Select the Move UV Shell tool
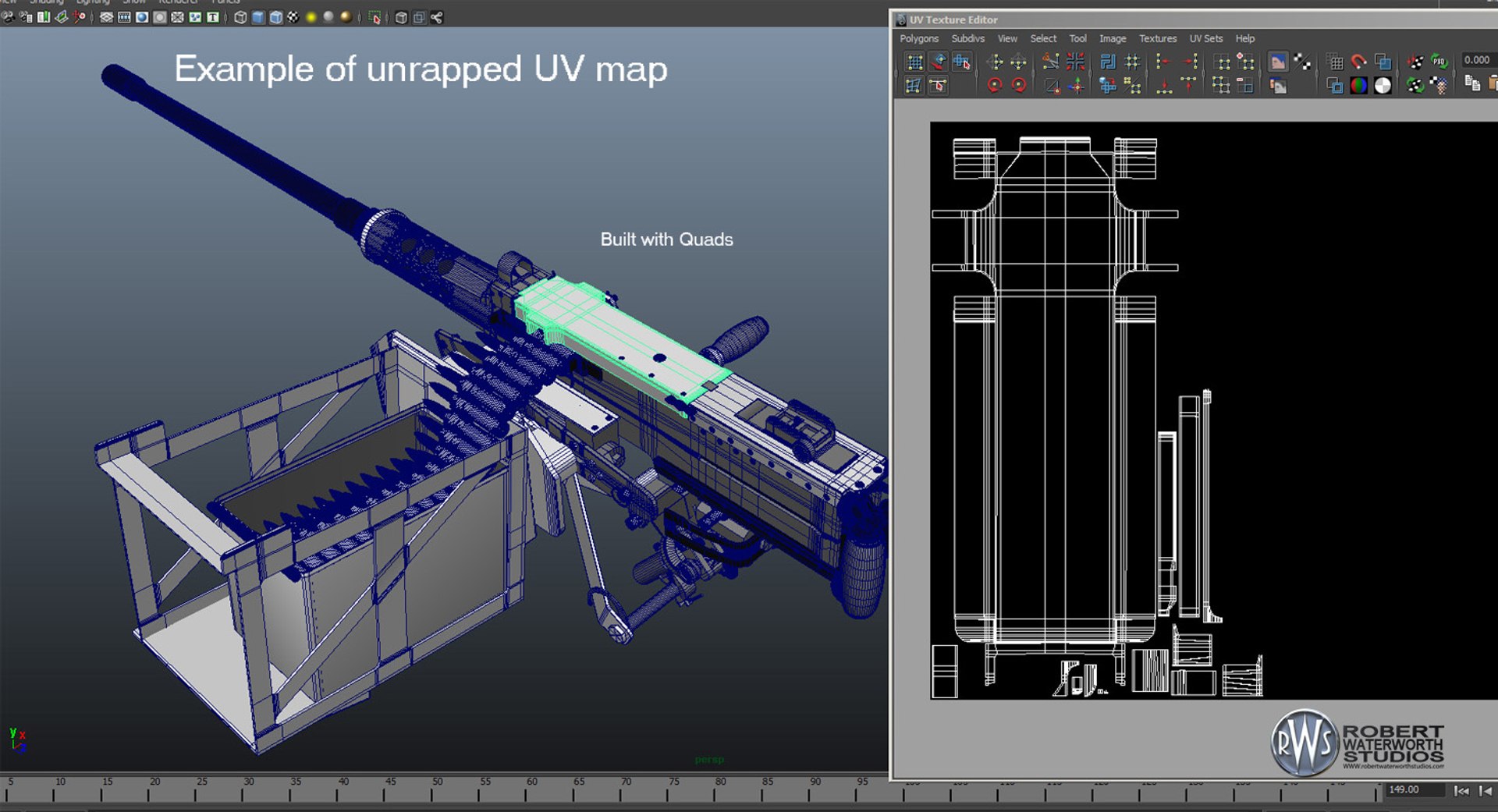 click(962, 62)
